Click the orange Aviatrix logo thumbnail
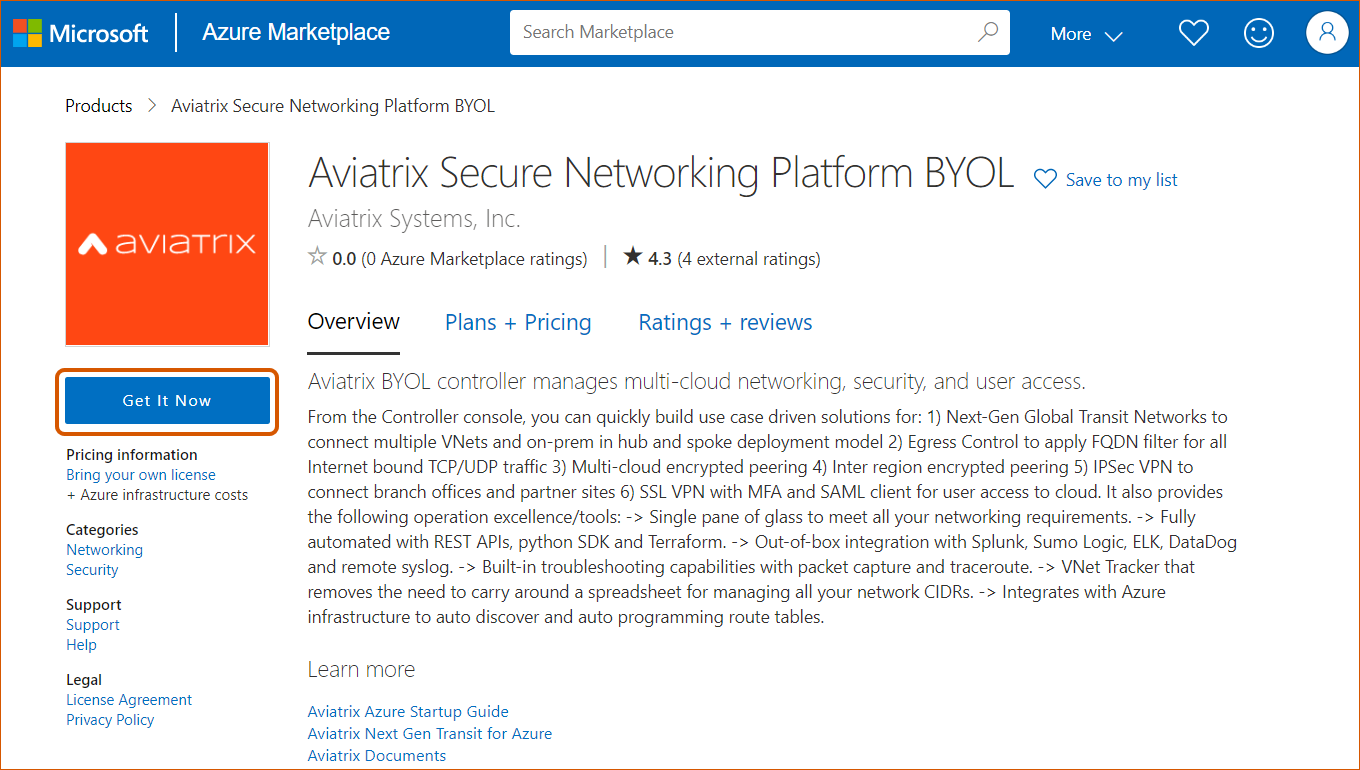Screen dimensions: 1360x770 tap(166, 243)
